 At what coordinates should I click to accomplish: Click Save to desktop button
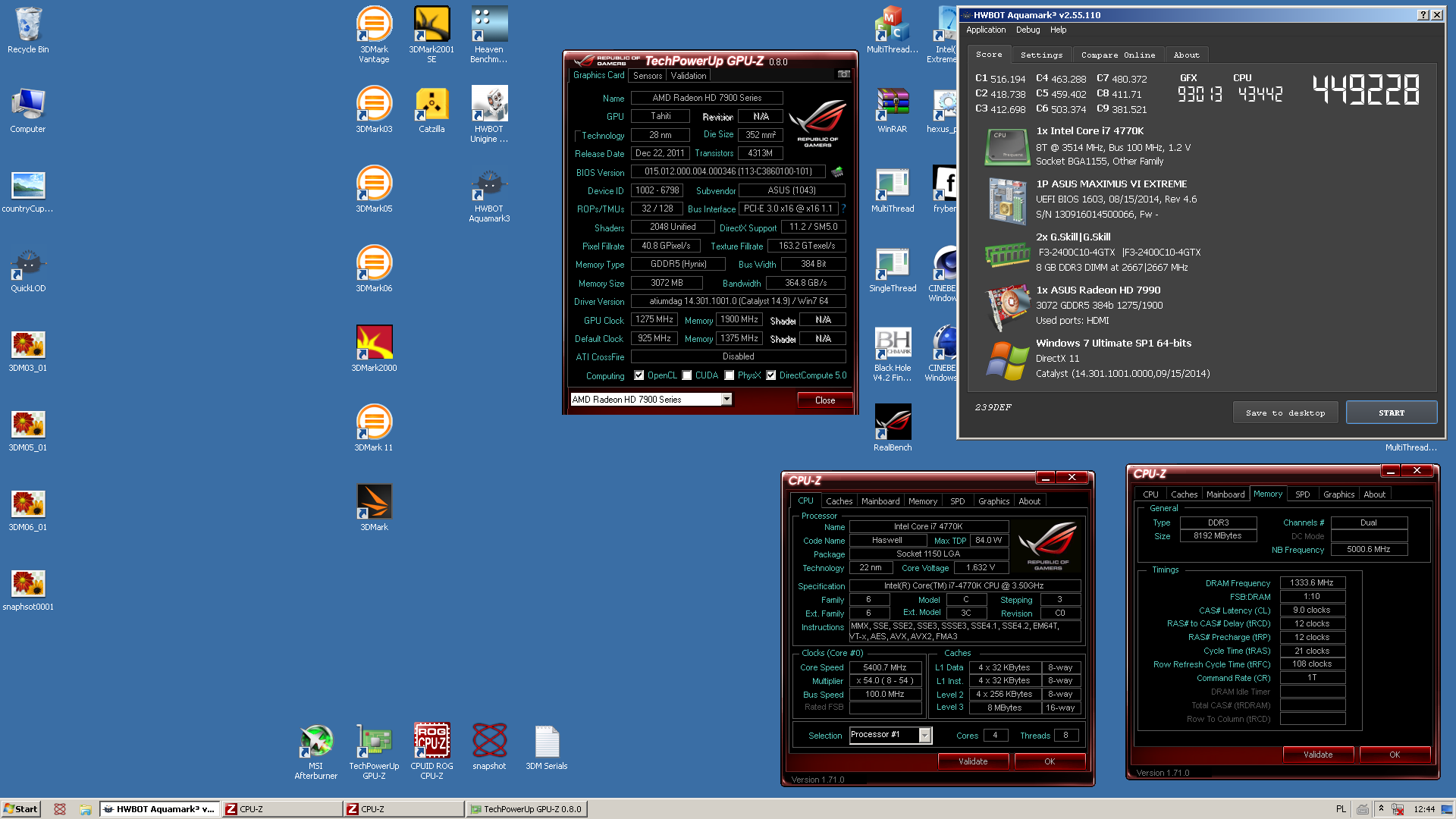[x=1285, y=413]
